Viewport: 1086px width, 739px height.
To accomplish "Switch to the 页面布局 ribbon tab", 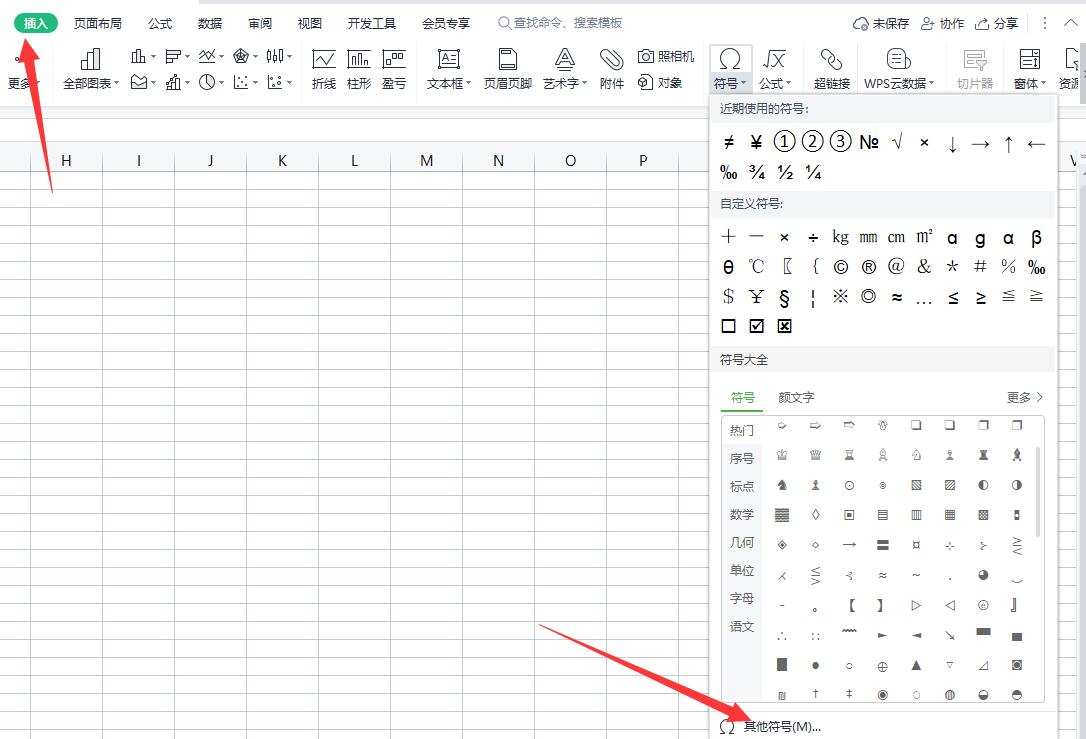I will 98,23.
